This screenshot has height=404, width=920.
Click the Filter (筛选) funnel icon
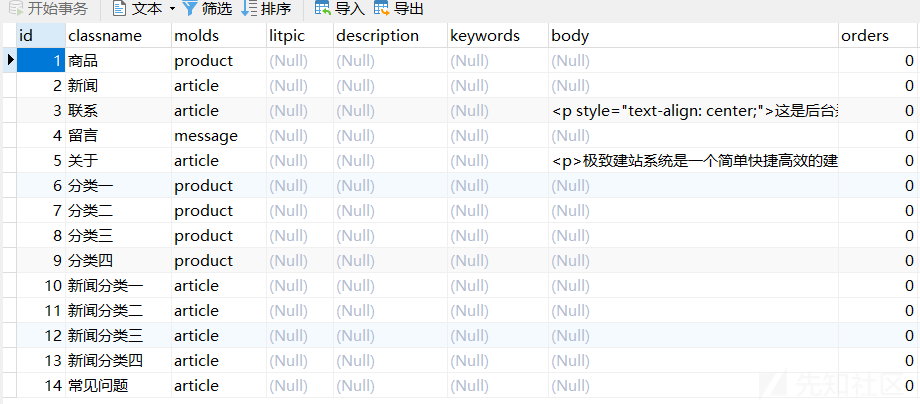tap(189, 9)
